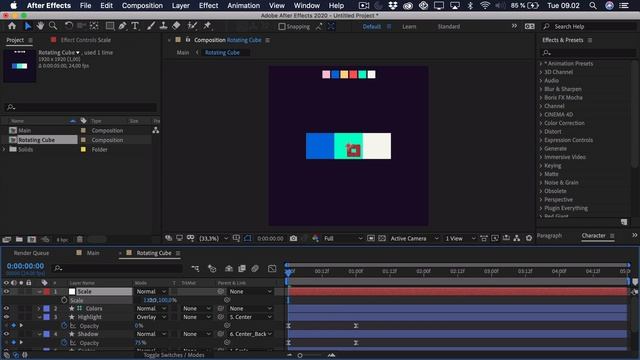Hide the Highlight layer with its eye icon
This screenshot has height=360, width=640.
coord(6,317)
